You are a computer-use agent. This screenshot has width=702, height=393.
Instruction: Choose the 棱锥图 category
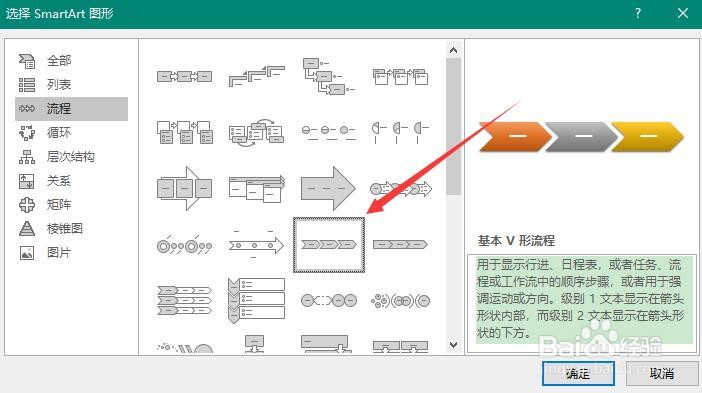[71, 229]
